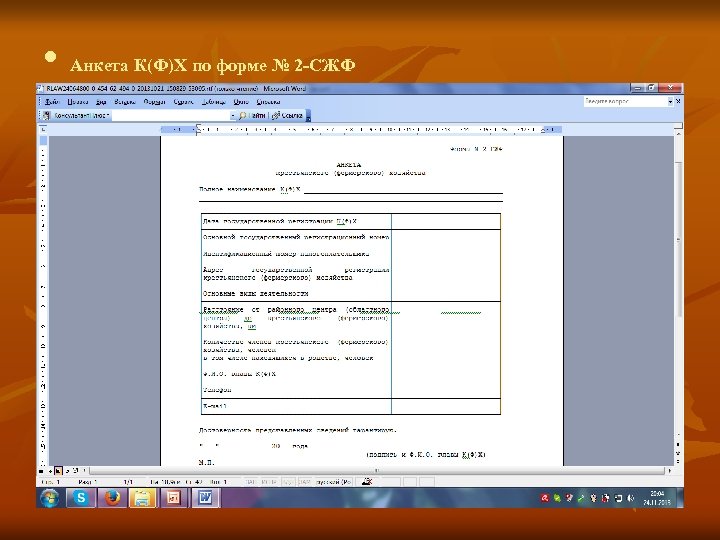Toggle the ВДЛ extend selection indicator
This screenshot has width=720, height=540.
[288, 482]
